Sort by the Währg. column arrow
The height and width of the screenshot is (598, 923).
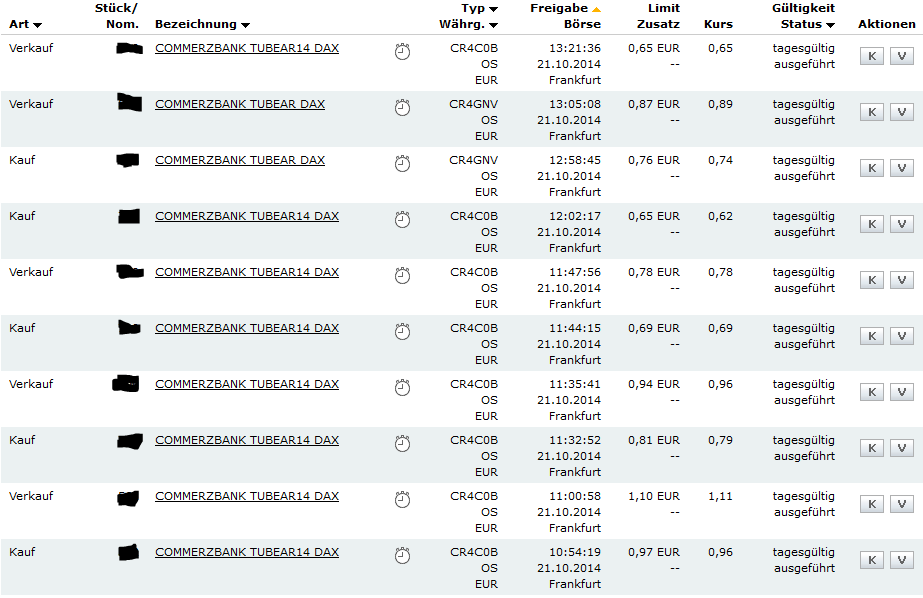pos(493,25)
